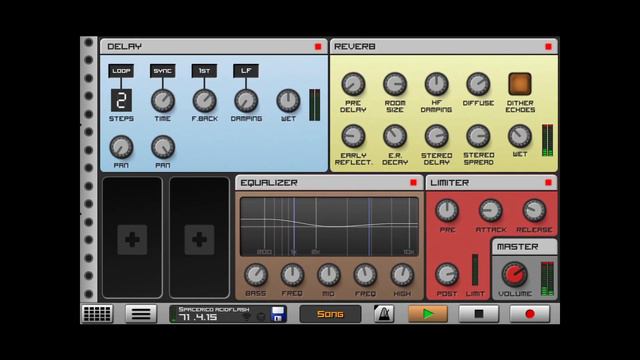Click the Limiter Limit level meter
The width and height of the screenshot is (640, 360).
pyautogui.click(x=475, y=270)
